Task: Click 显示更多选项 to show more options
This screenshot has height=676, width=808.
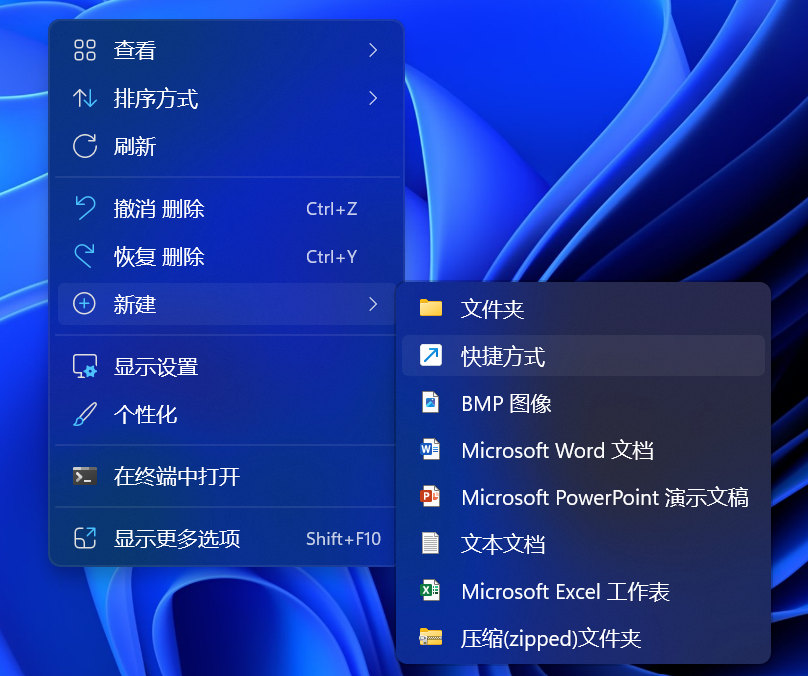Action: click(x=177, y=539)
